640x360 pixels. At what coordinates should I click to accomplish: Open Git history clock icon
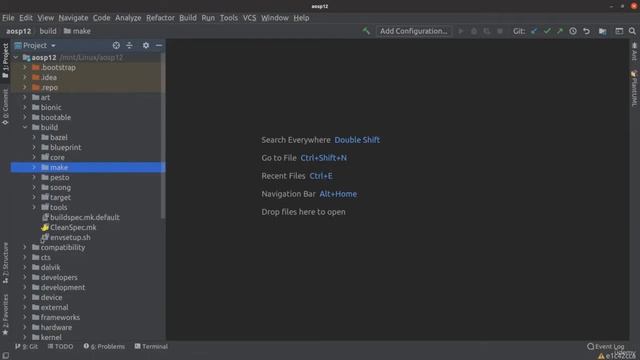pos(573,31)
